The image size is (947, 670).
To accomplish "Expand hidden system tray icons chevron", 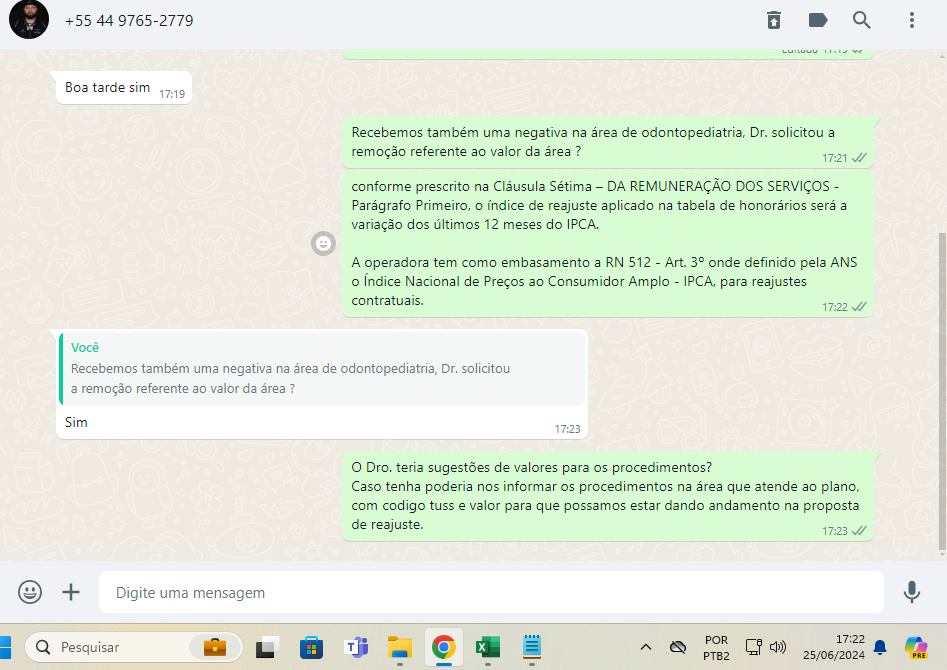I will click(x=646, y=647).
